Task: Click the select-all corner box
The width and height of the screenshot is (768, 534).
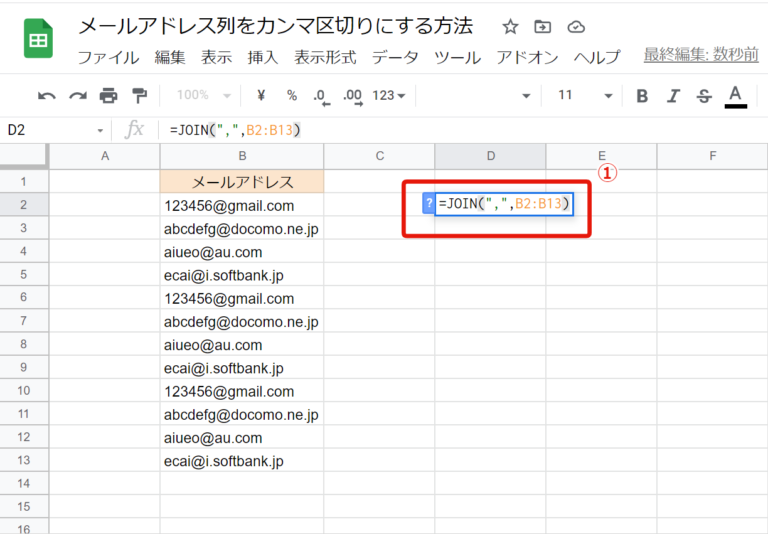Action: tap(24, 156)
